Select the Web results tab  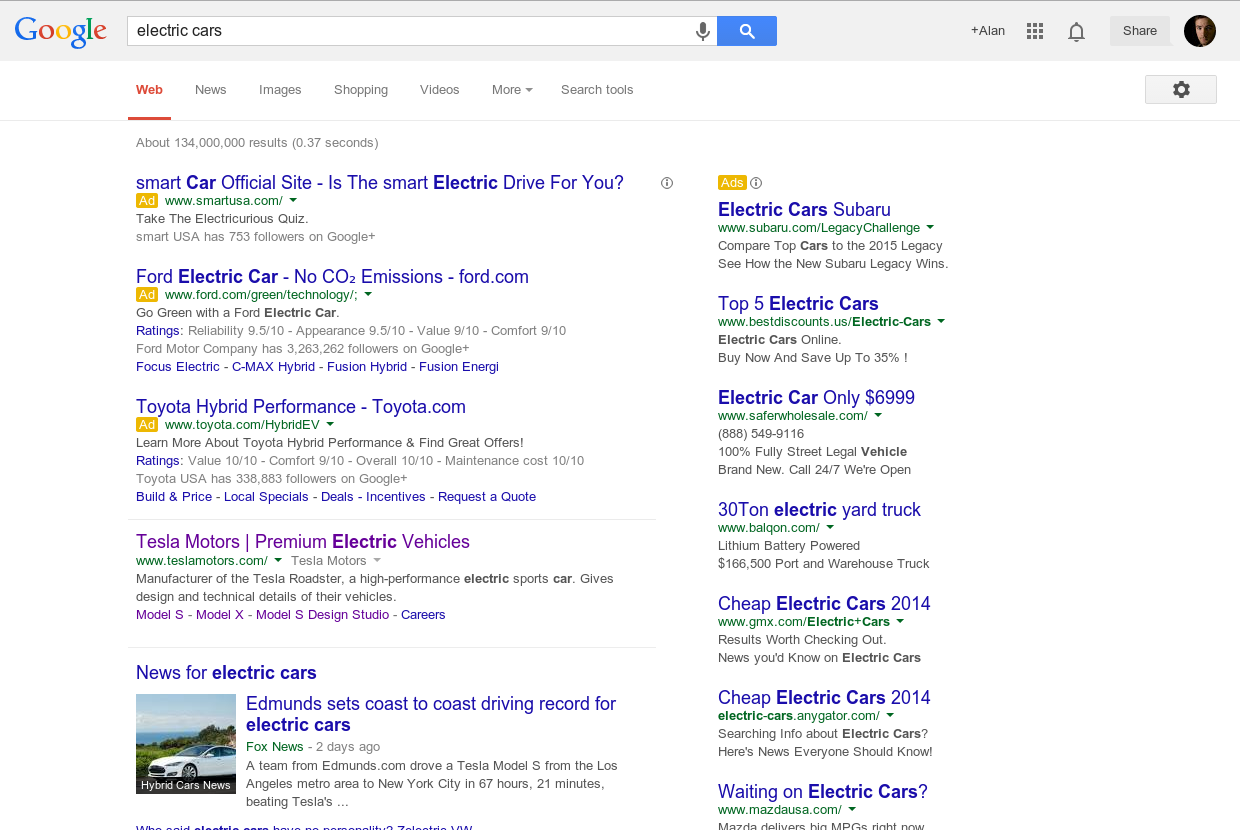(x=150, y=90)
